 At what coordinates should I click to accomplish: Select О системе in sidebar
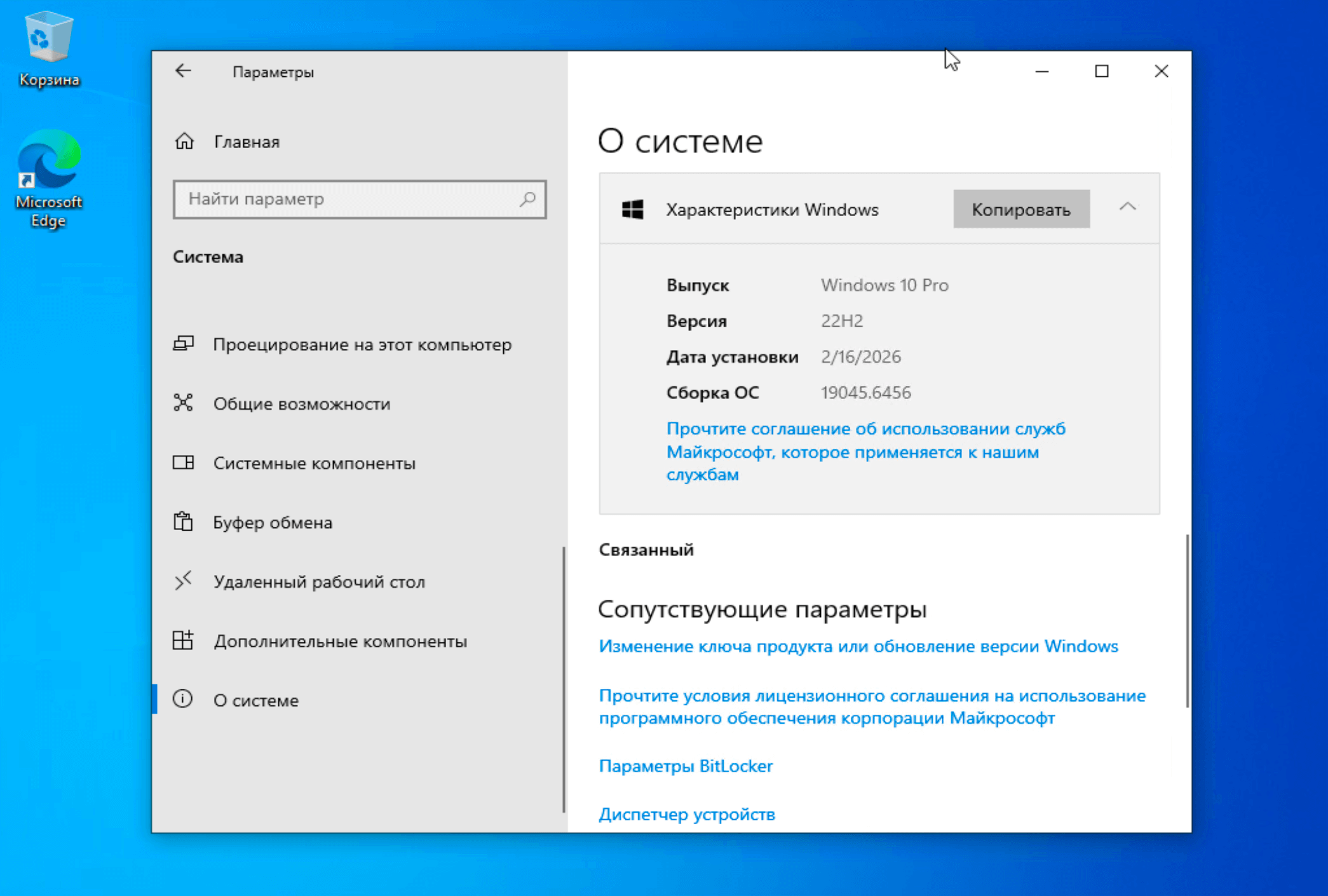point(255,700)
